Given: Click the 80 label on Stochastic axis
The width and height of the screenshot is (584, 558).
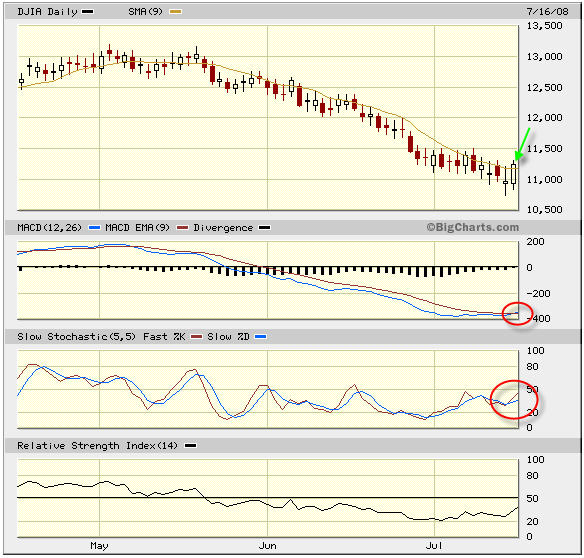Looking at the screenshot, I should point(532,367).
